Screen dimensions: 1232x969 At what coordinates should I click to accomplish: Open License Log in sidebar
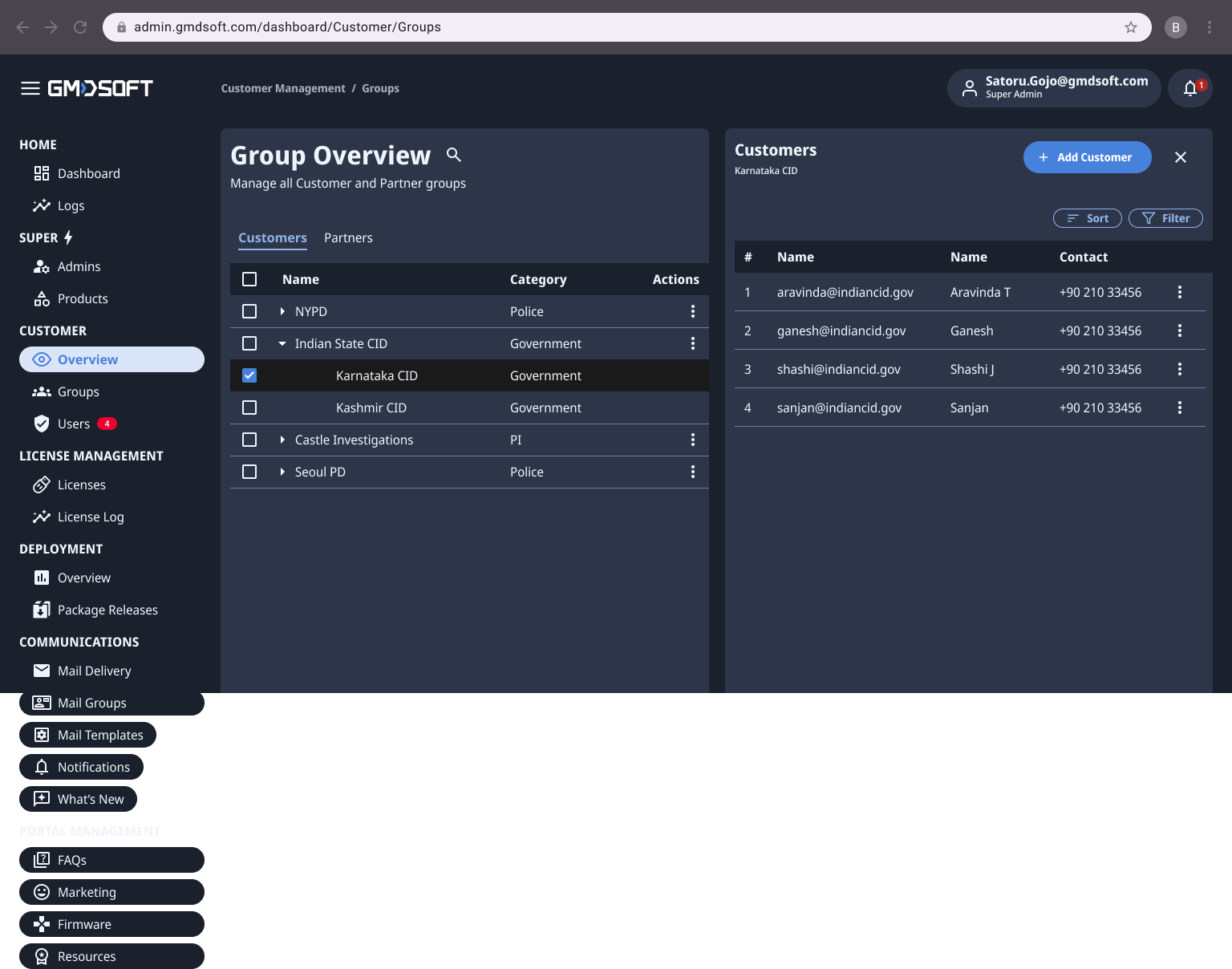[x=111, y=517]
